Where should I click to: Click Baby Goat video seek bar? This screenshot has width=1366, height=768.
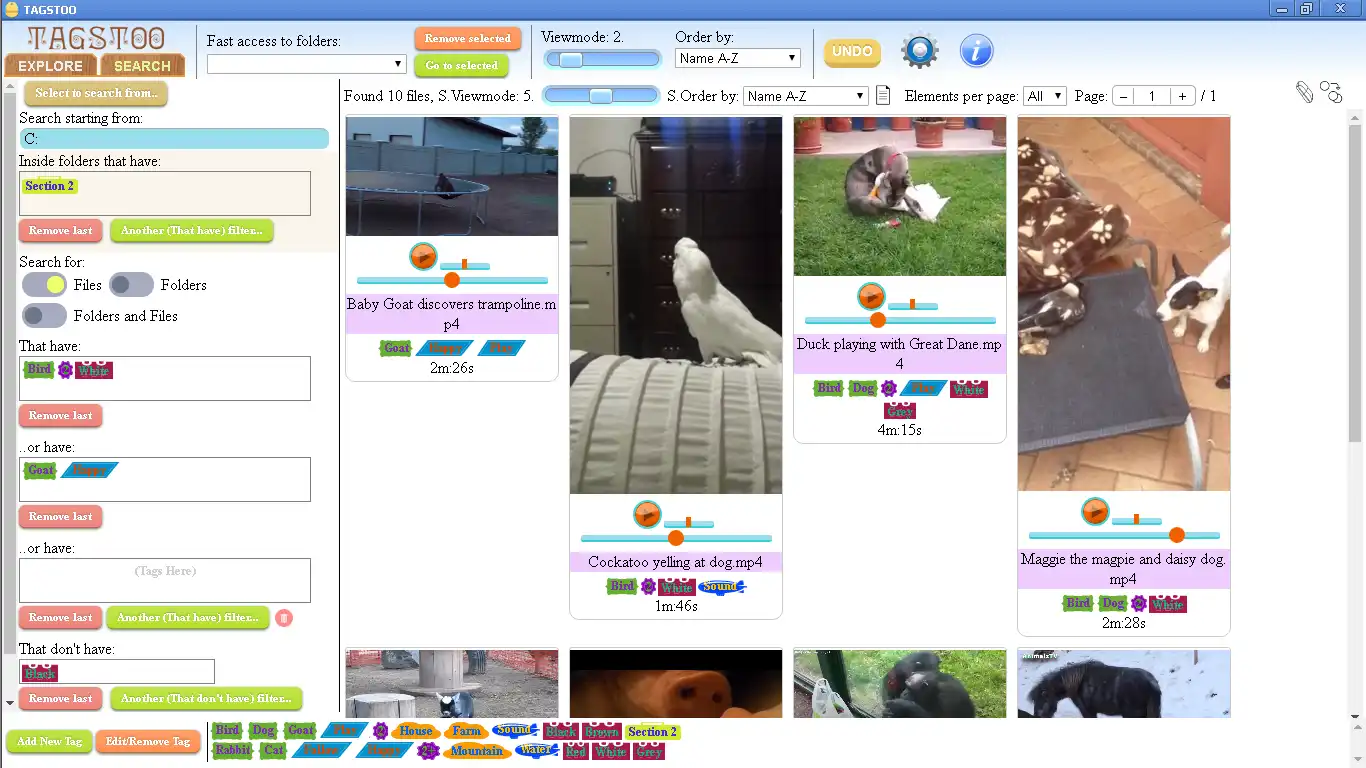(x=452, y=280)
